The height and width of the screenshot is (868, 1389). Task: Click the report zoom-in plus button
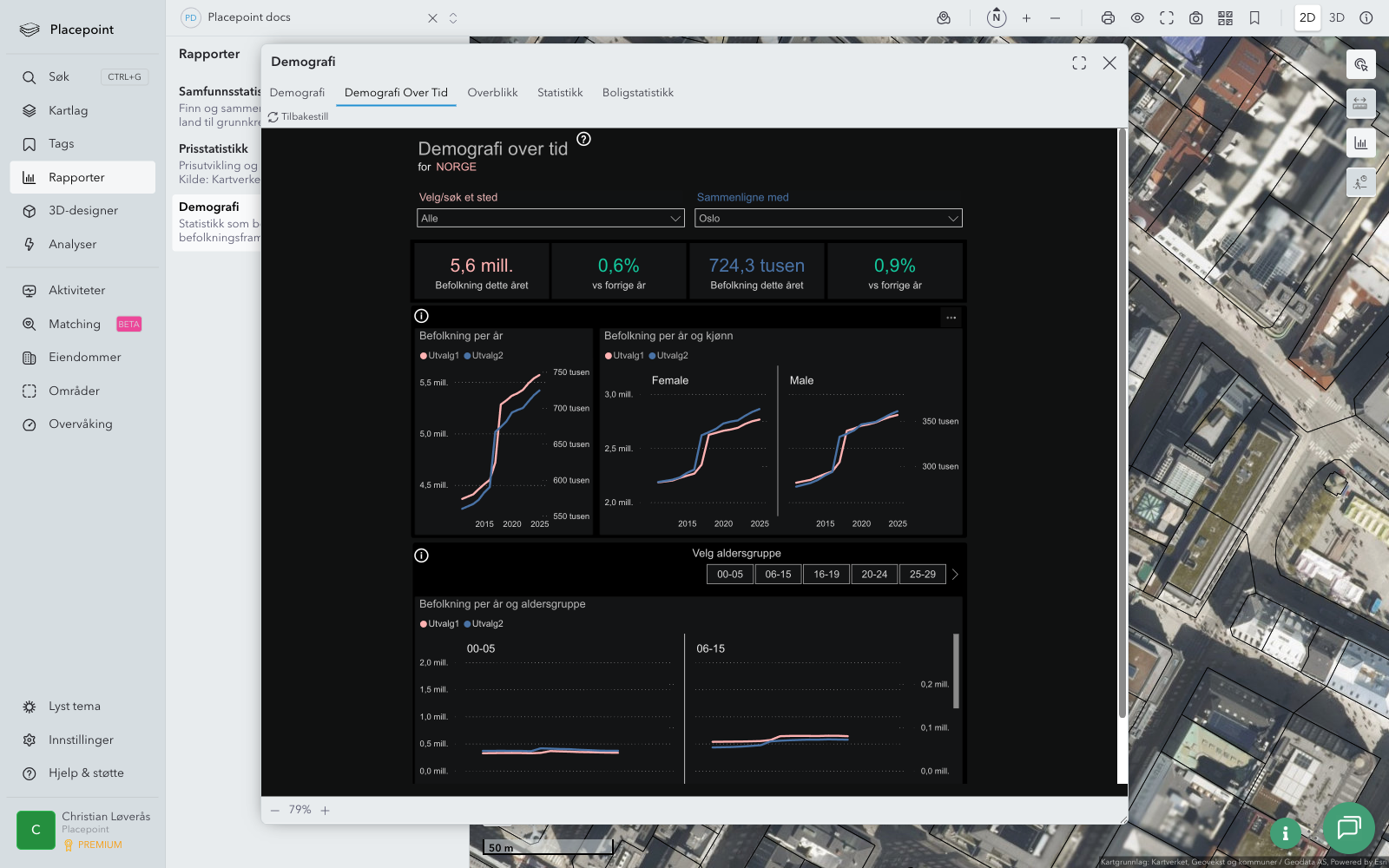tap(326, 811)
